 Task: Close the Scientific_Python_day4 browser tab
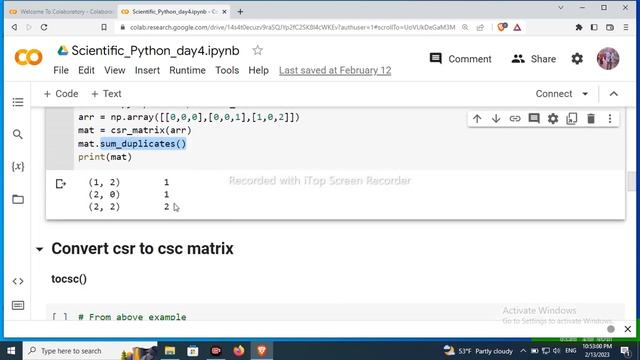click(x=224, y=12)
